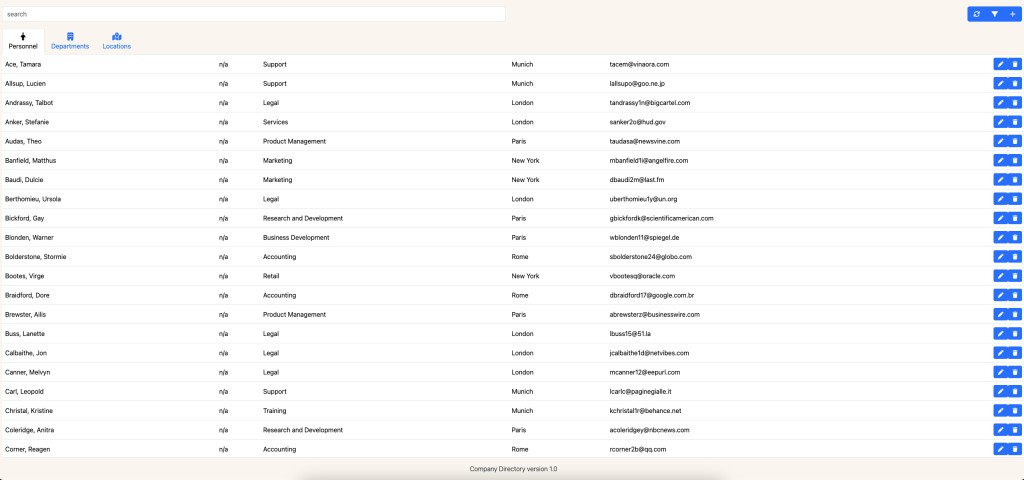
Task: Trash the Kristine Christal row
Action: [1015, 411]
